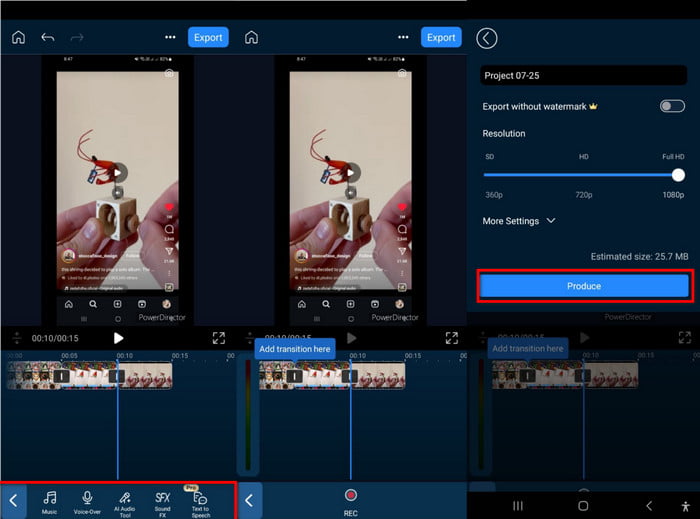Image resolution: width=700 pixels, height=519 pixels.
Task: Open the Text to Speech tool
Action: 200,503
